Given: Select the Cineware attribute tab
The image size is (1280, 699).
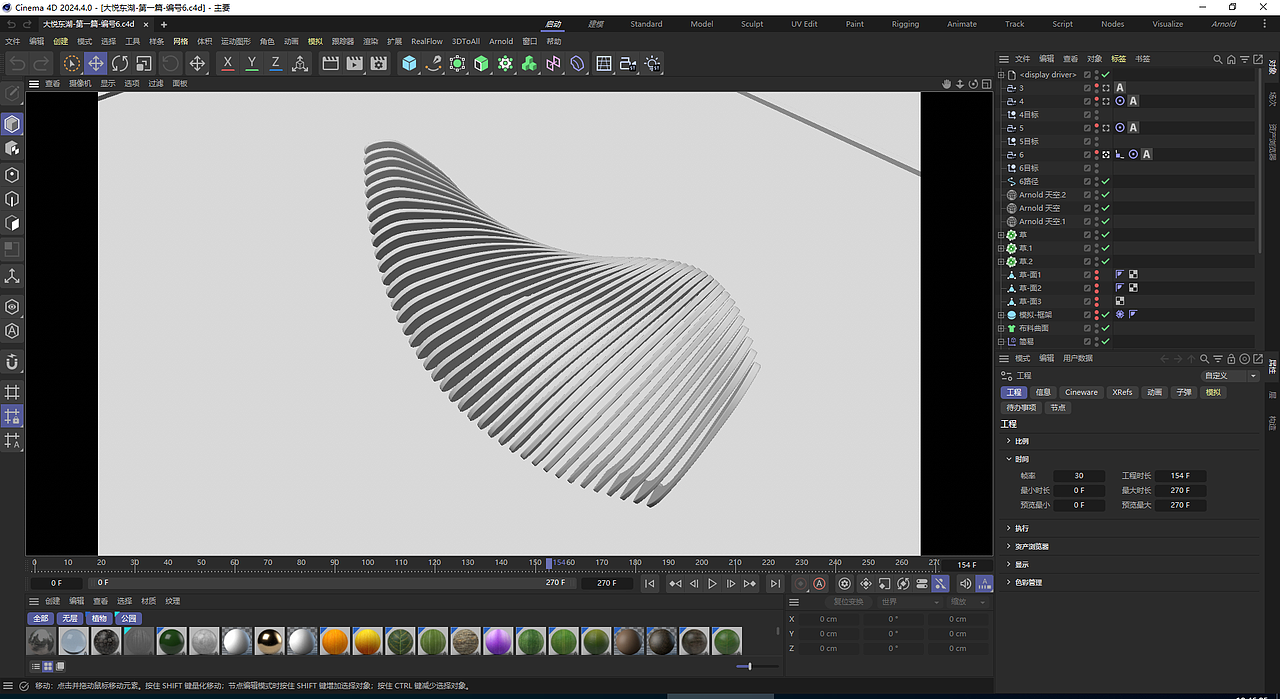Looking at the screenshot, I should click(1081, 392).
